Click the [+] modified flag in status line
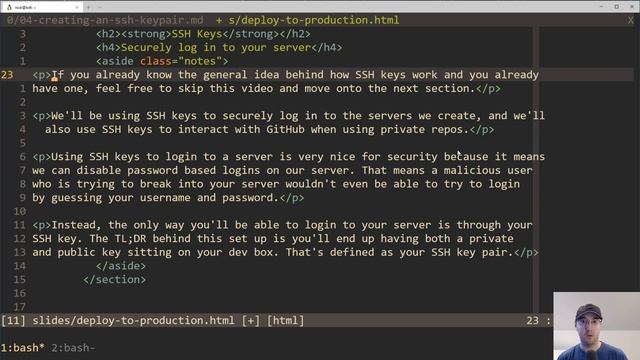Viewport: 640px width, 360px height. (x=250, y=320)
